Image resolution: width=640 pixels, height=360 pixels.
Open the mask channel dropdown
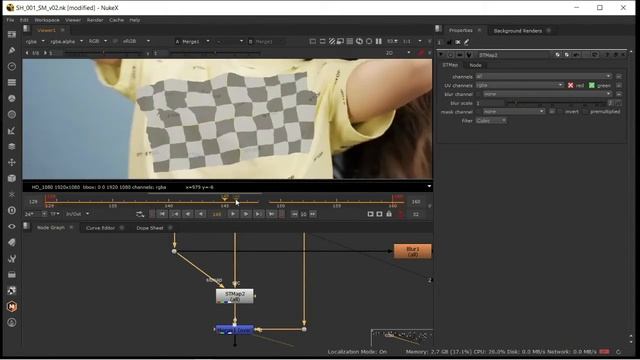514,111
